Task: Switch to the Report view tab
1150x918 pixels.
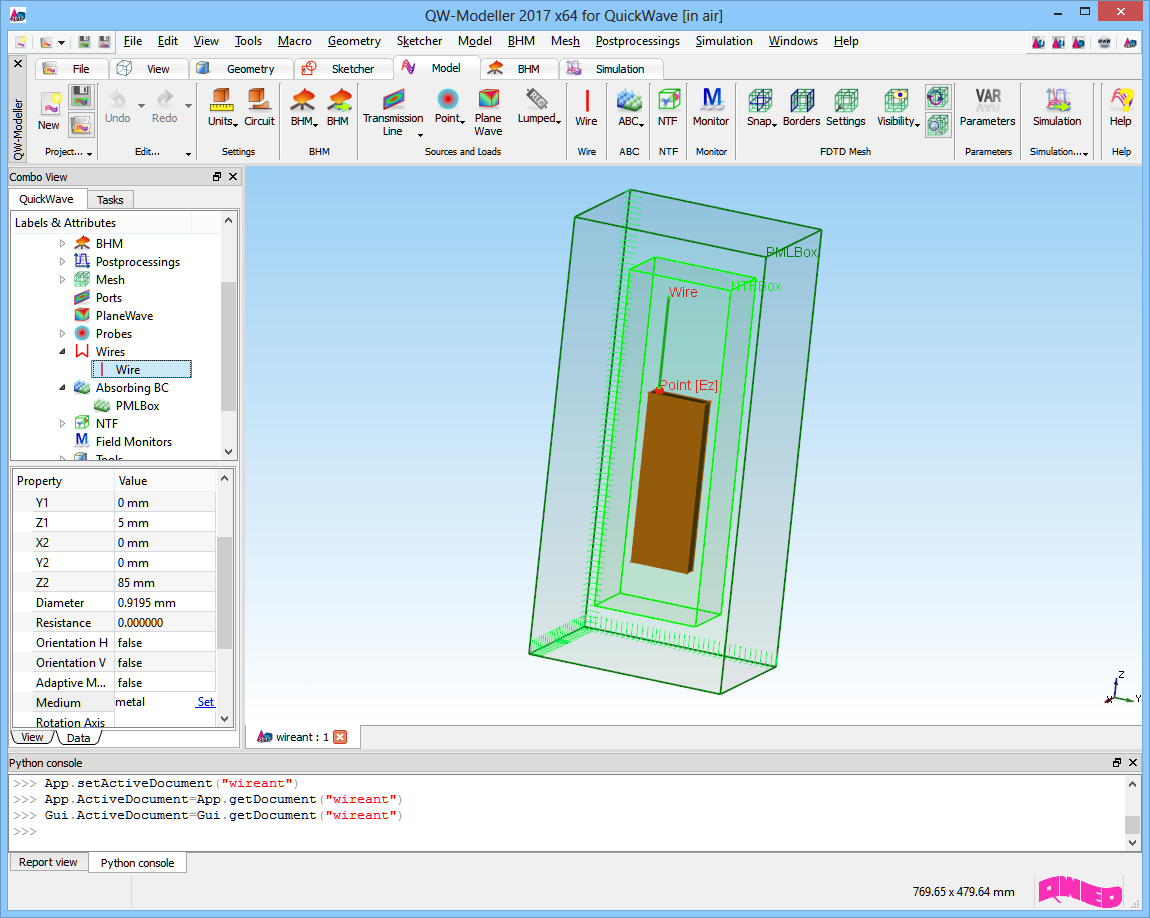Action: [48, 862]
